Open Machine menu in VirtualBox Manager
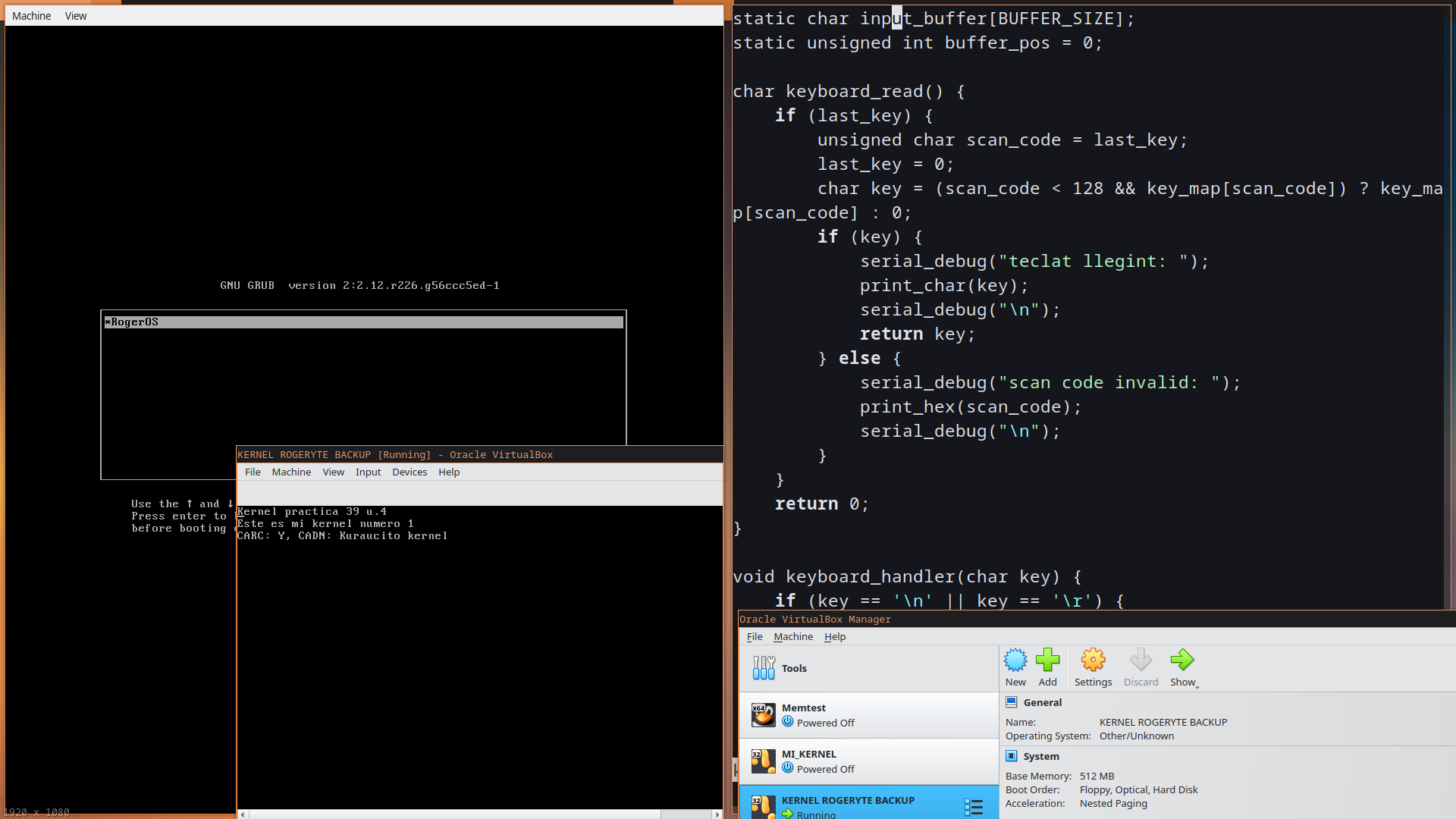Screen dimensions: 1456x819 pyautogui.click(x=792, y=636)
